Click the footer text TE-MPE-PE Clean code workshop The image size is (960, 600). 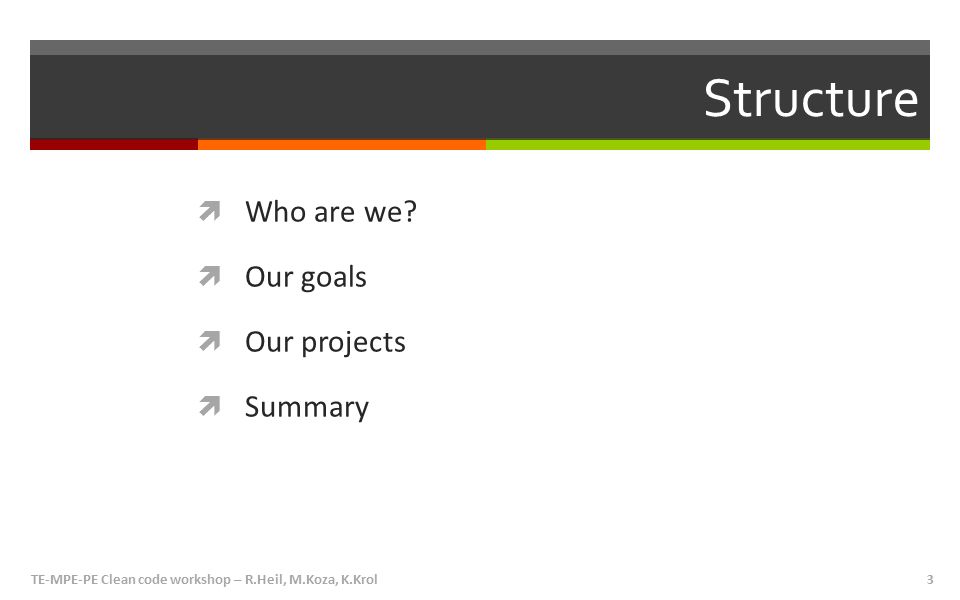tap(130, 579)
